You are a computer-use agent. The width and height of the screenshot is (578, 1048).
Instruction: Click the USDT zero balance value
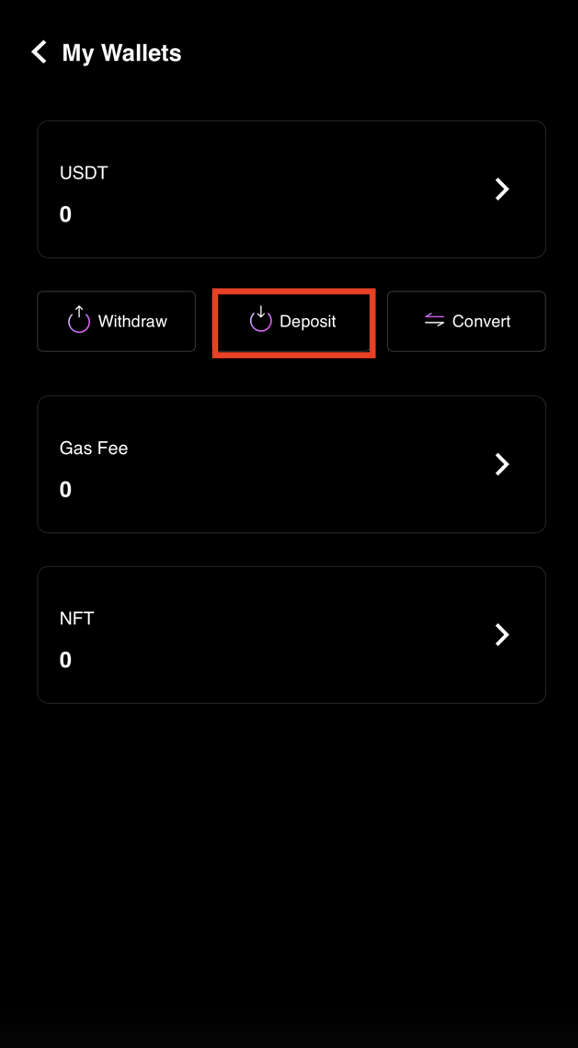click(65, 214)
